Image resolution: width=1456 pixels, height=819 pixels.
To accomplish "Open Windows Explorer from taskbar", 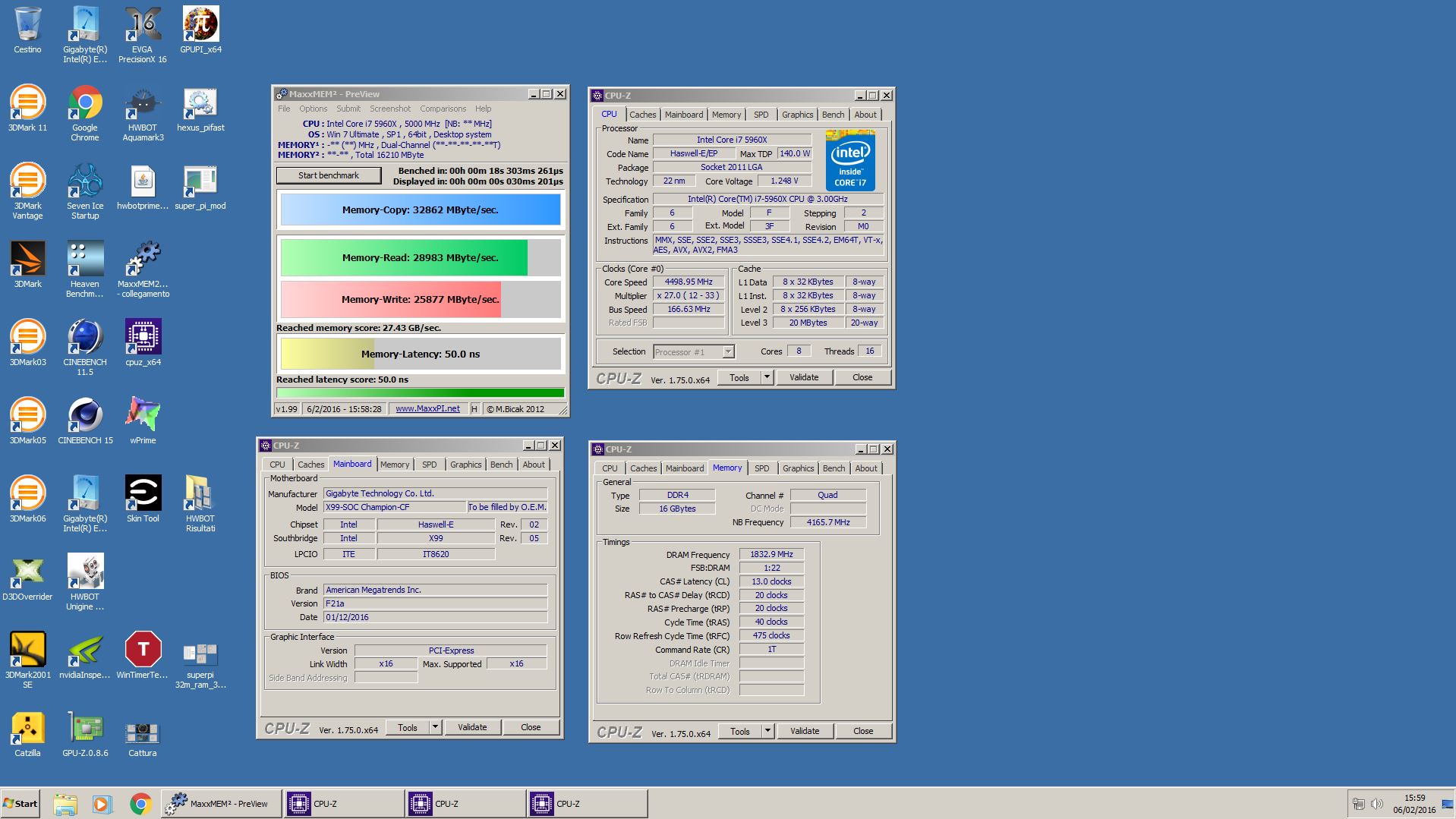I will tap(65, 804).
